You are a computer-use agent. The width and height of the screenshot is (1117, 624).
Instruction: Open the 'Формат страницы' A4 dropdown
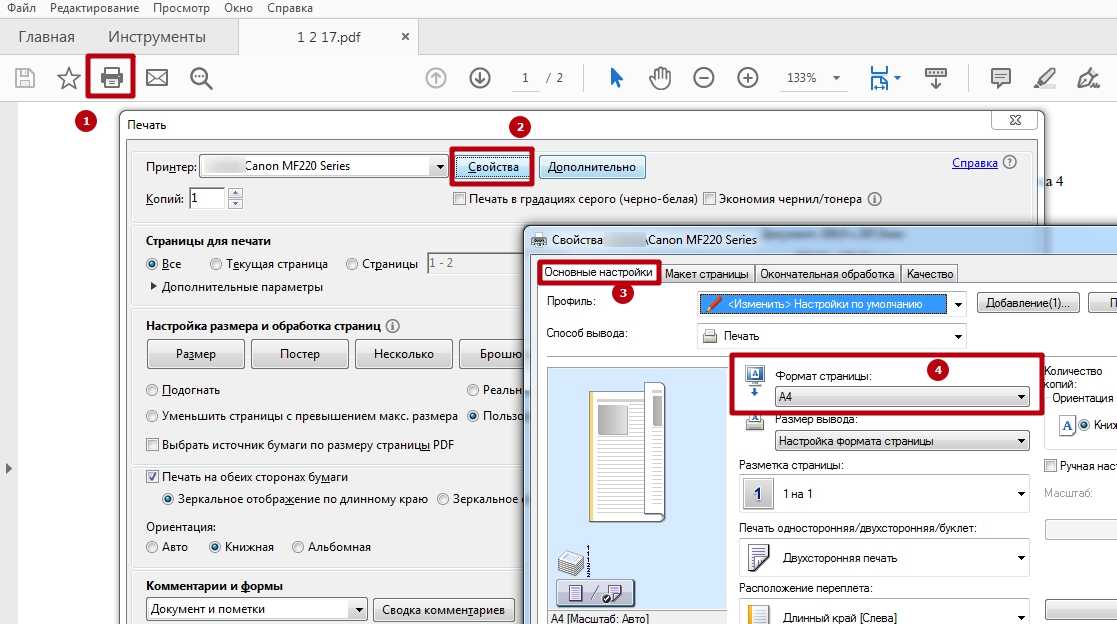coord(902,397)
